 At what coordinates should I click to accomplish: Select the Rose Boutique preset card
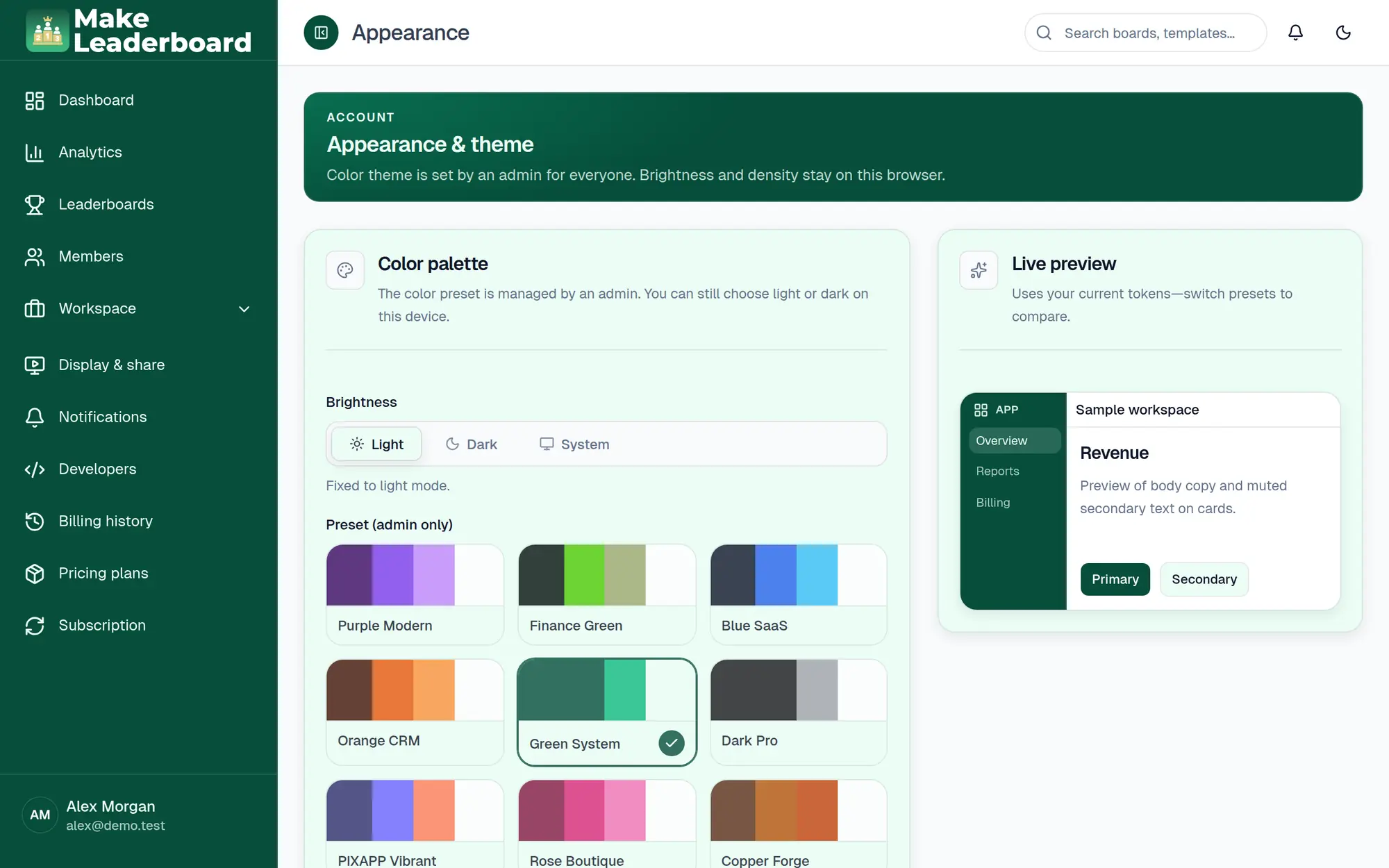point(607,824)
